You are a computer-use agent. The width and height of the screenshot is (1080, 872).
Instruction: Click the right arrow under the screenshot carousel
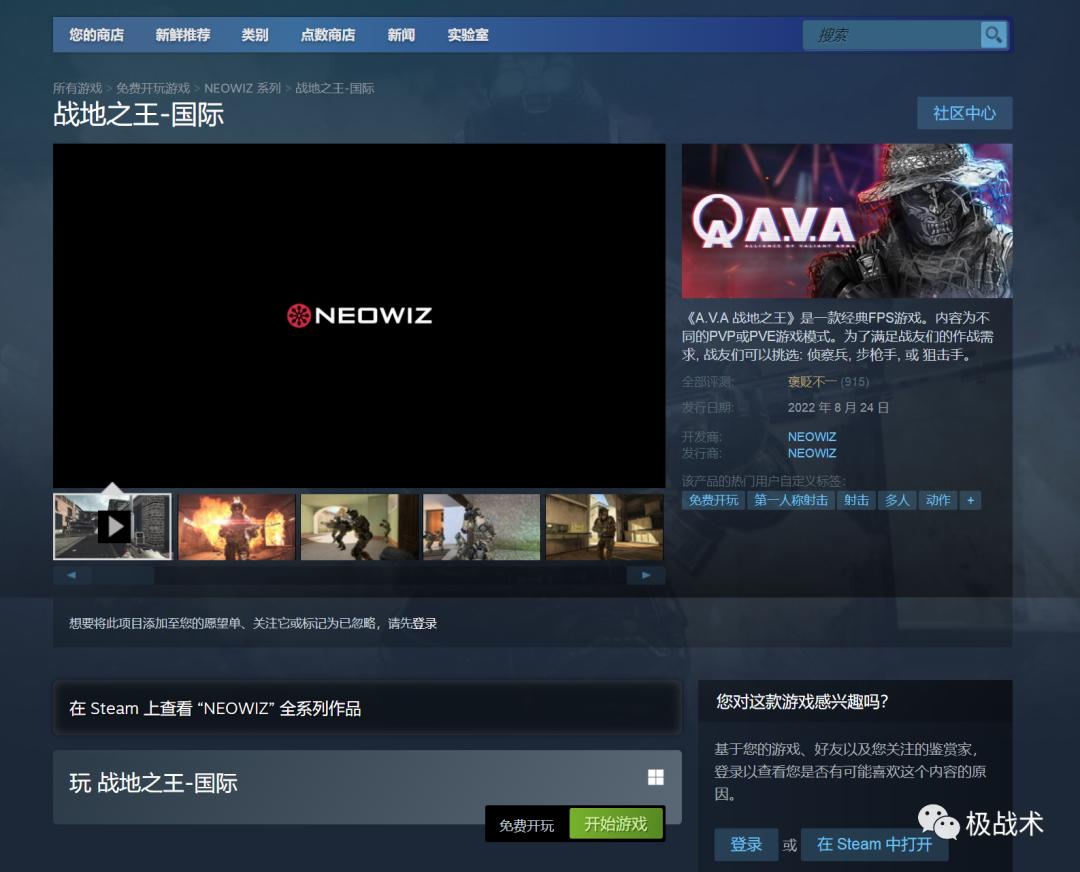click(x=645, y=574)
